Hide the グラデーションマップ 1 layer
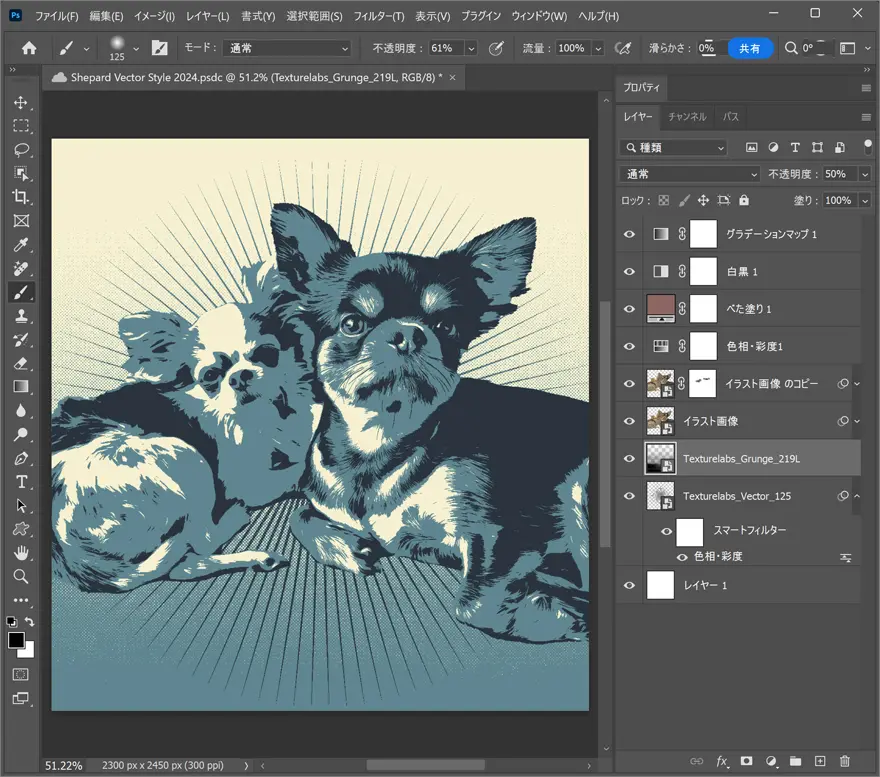Viewport: 880px width, 777px height. (629, 234)
